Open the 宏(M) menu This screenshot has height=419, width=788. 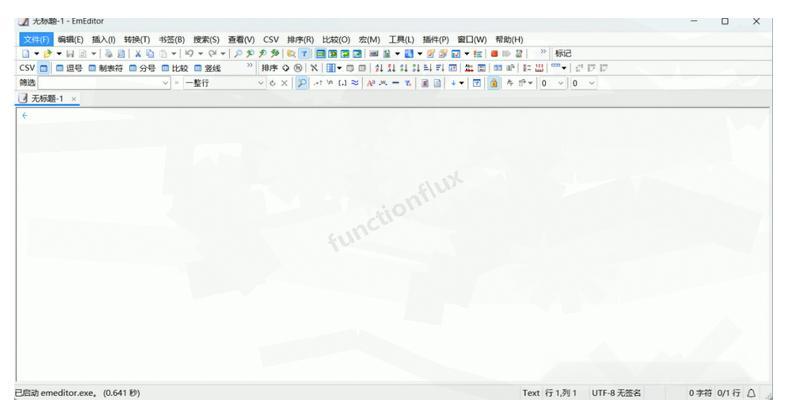[x=369, y=39]
